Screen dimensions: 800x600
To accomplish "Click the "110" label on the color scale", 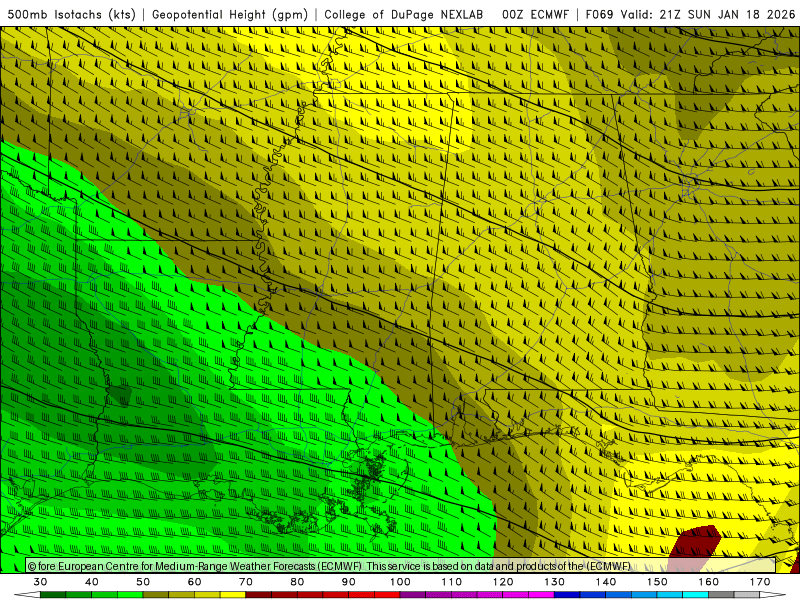I will [x=452, y=582].
